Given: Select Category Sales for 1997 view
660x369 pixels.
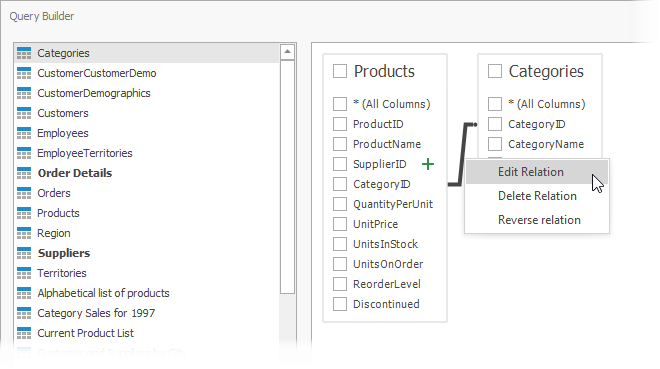Looking at the screenshot, I should pos(147,313).
